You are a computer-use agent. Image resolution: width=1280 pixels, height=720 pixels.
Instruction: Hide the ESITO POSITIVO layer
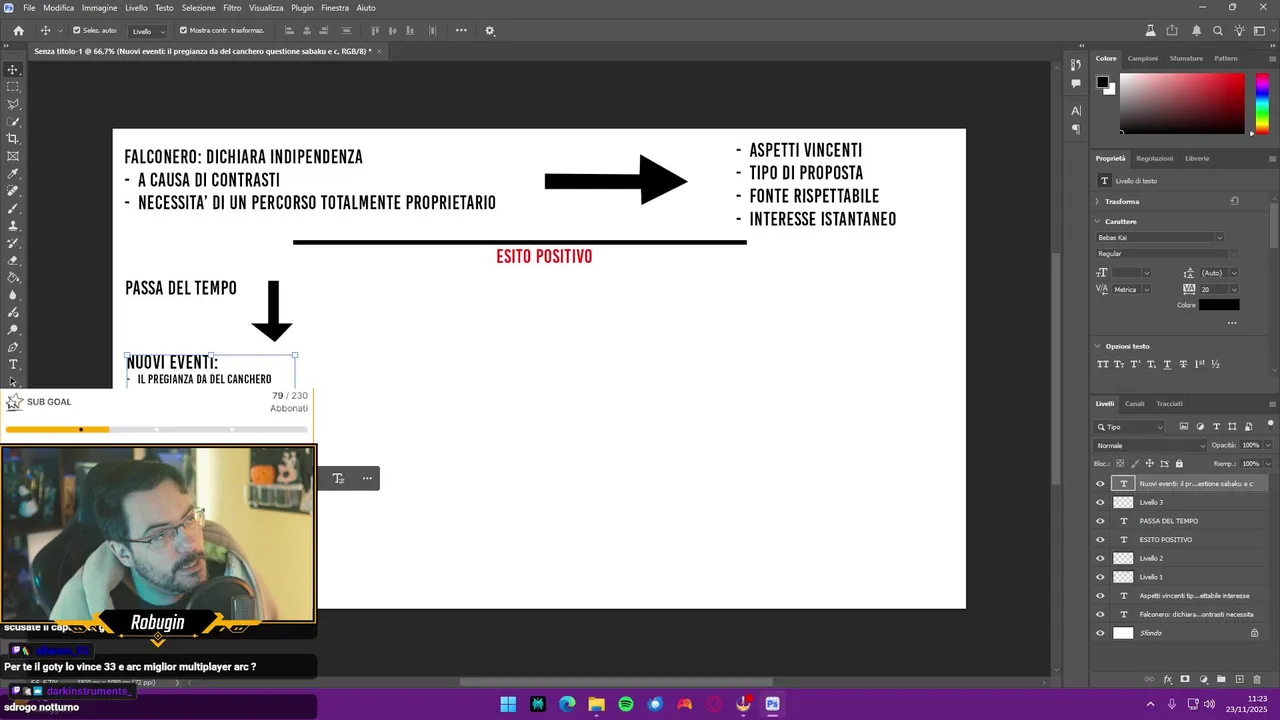[x=1100, y=540]
